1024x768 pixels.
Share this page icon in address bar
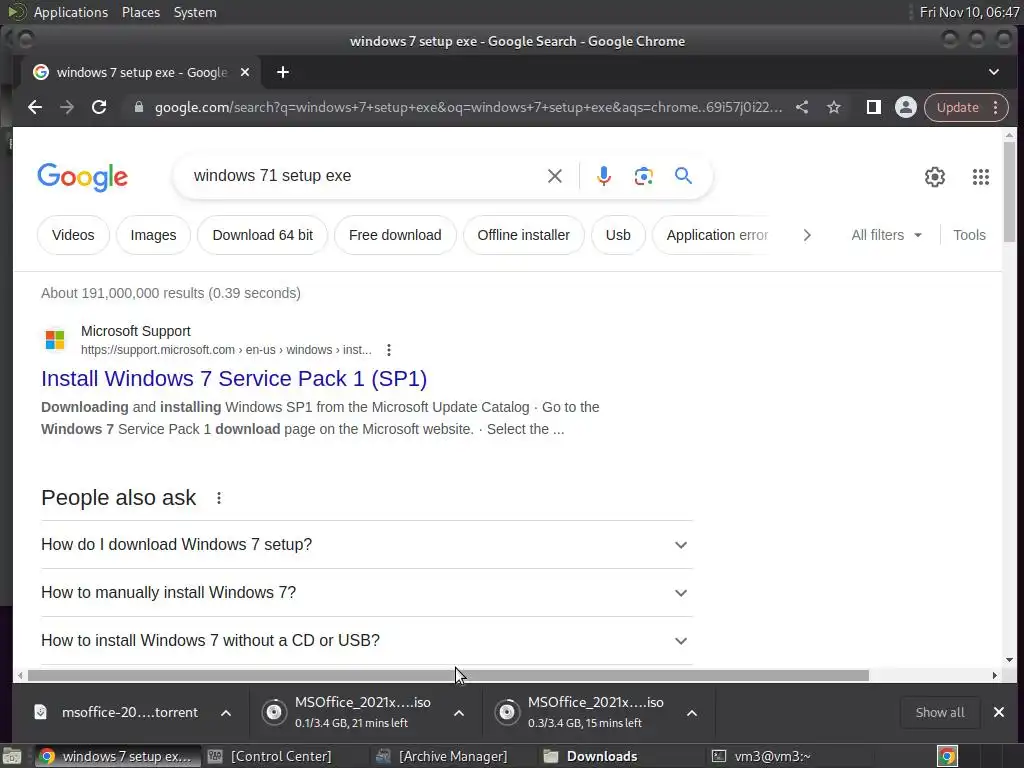[x=802, y=107]
